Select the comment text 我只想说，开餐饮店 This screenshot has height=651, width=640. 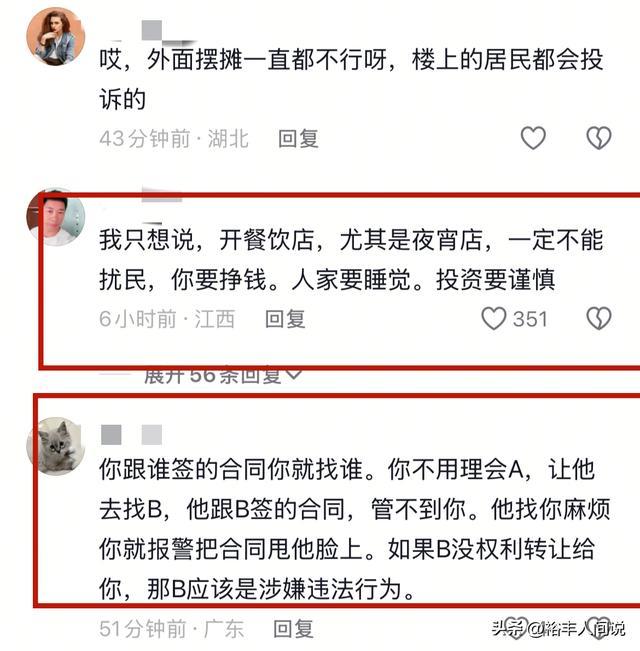point(206,240)
